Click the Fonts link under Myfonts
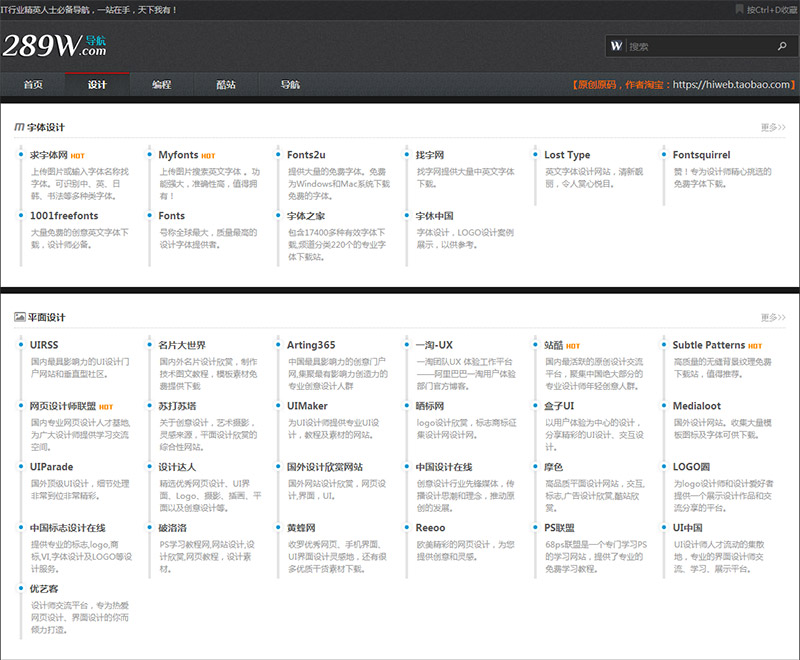800x660 pixels. pyautogui.click(x=171, y=216)
